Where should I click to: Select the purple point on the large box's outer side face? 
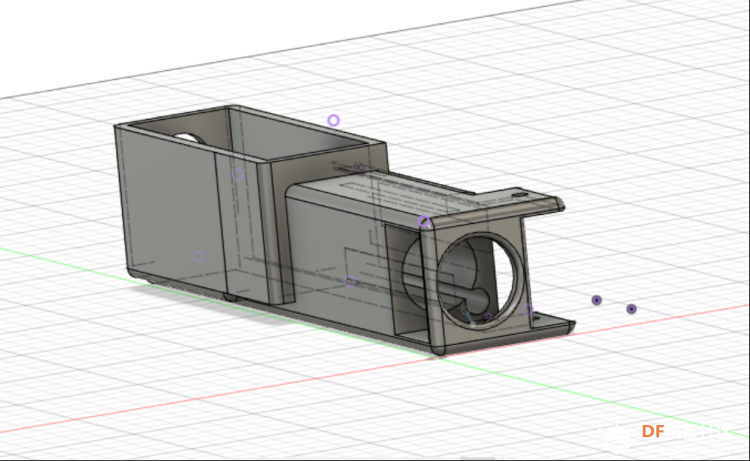click(x=199, y=256)
